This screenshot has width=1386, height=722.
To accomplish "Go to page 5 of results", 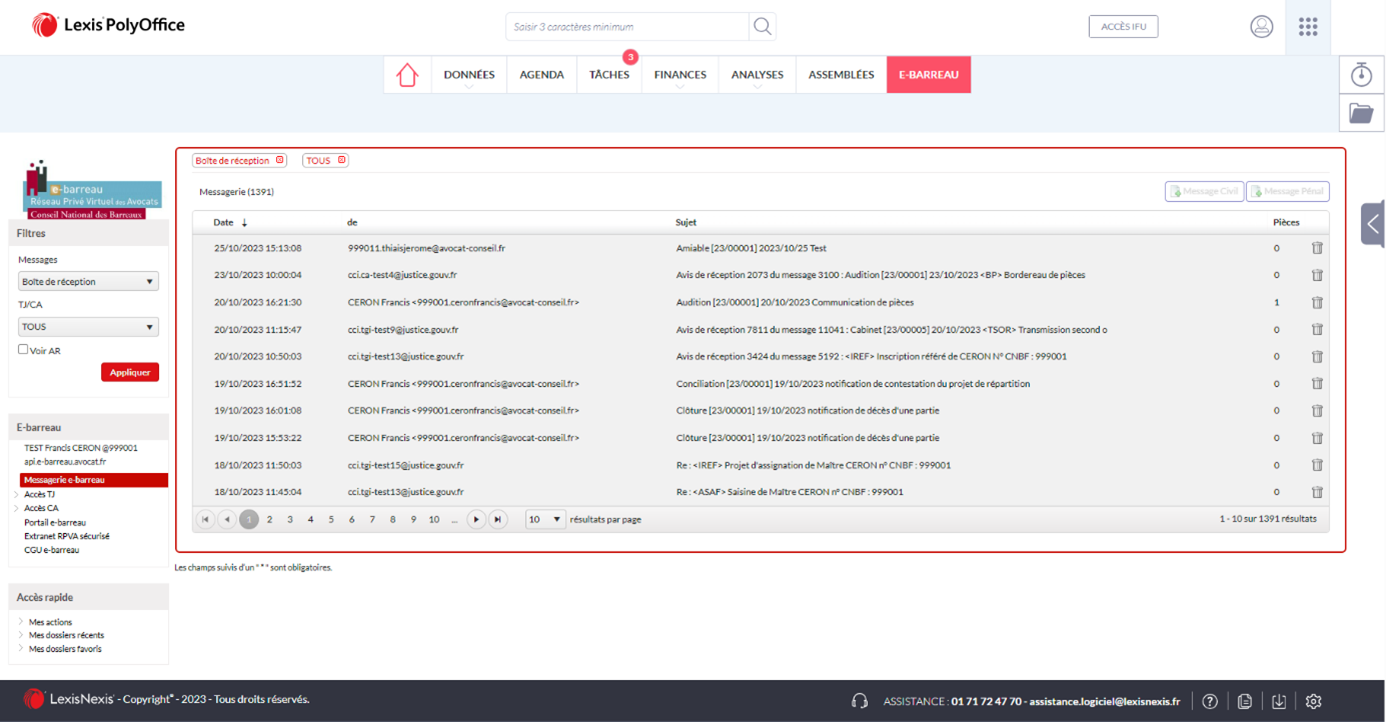I will click(331, 519).
